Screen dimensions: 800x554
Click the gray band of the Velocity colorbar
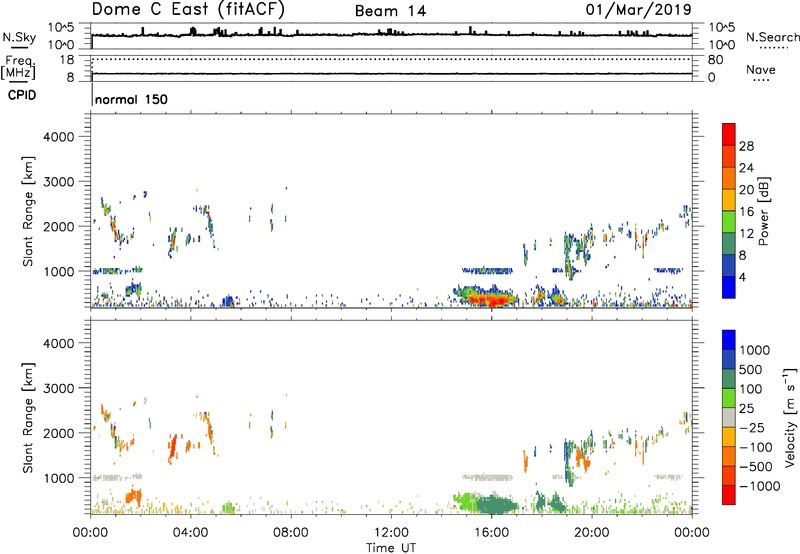[729, 418]
